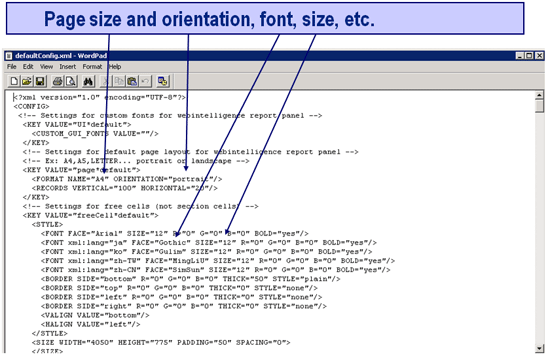Click the '<FONT FACE="Arial"' line

[x=175, y=233]
